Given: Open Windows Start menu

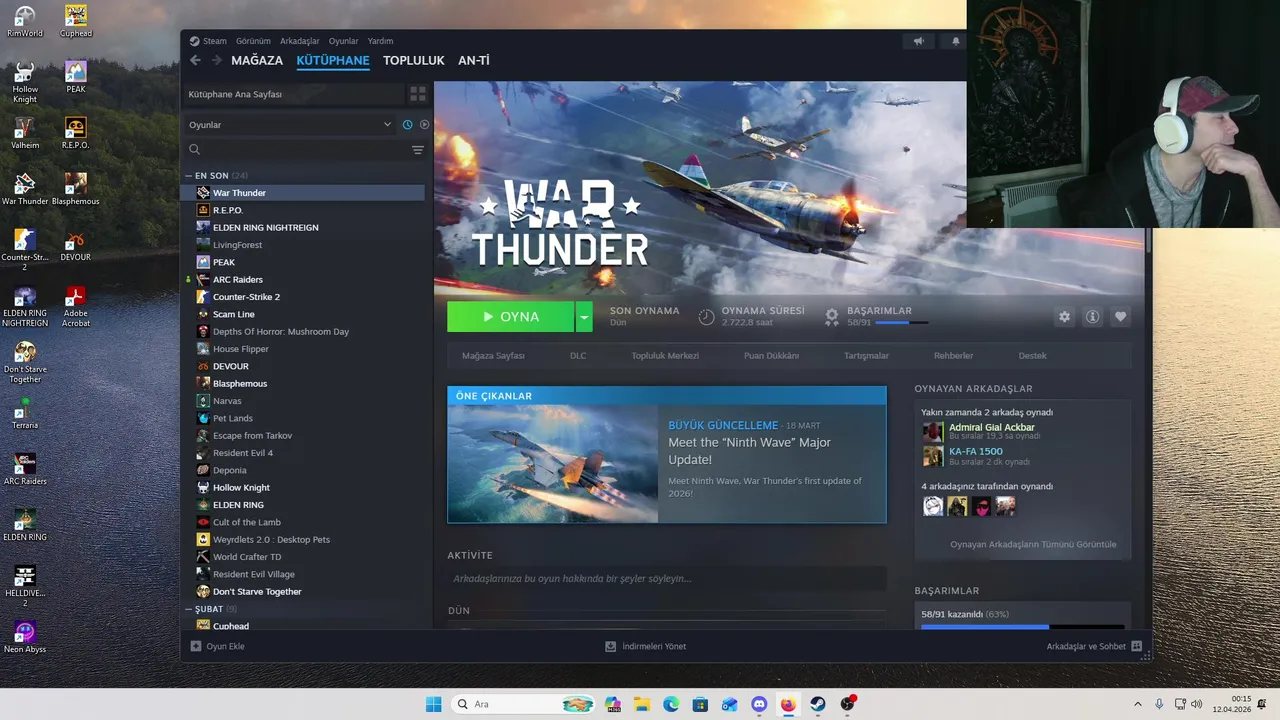Looking at the screenshot, I should (x=433, y=704).
